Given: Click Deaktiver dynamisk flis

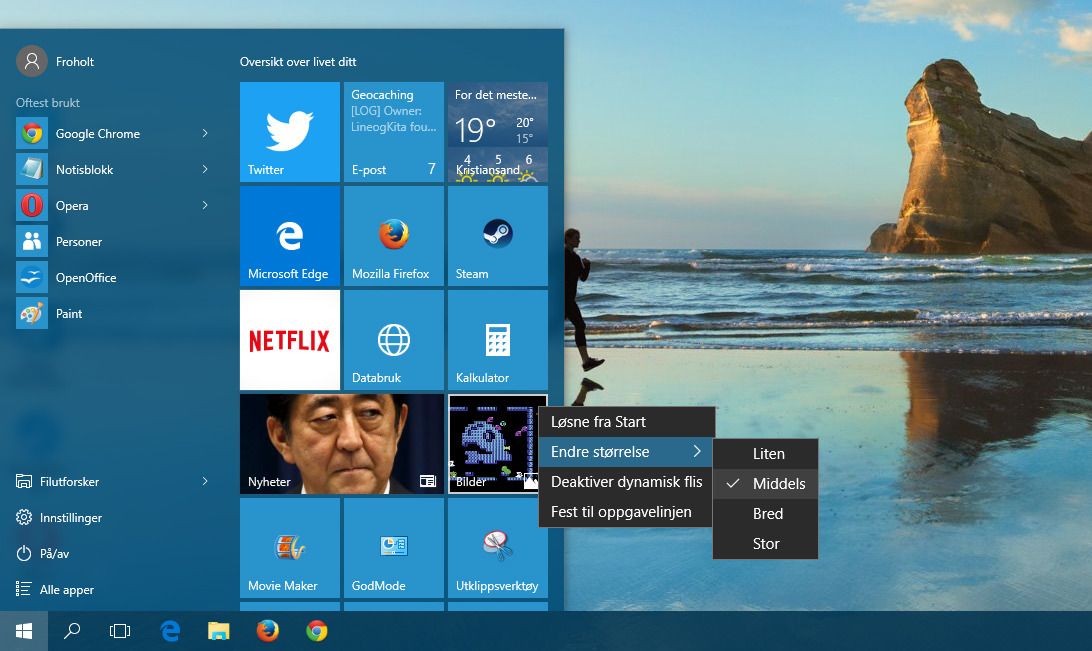Looking at the screenshot, I should pos(626,482).
